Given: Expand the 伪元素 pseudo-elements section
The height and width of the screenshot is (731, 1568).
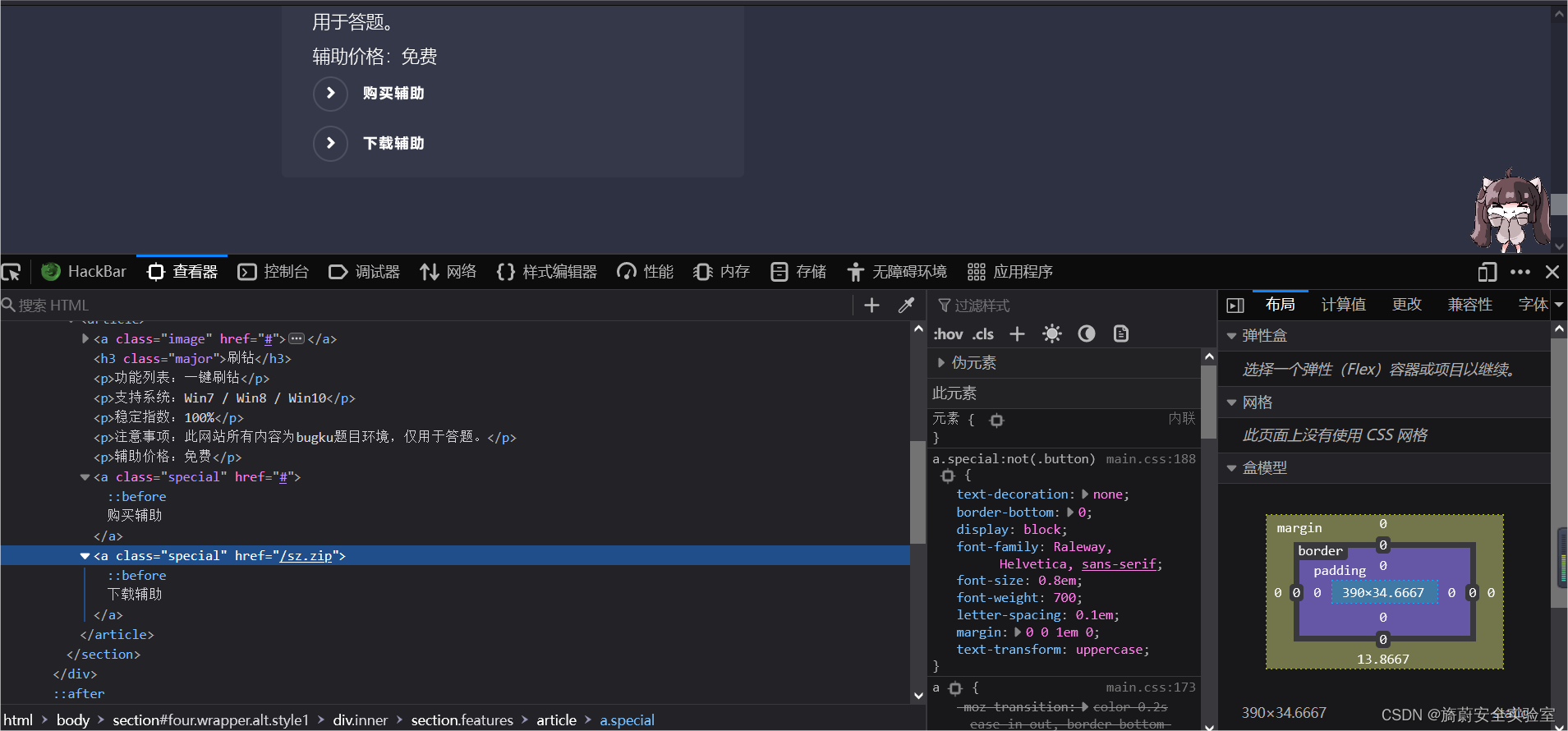Looking at the screenshot, I should (941, 363).
